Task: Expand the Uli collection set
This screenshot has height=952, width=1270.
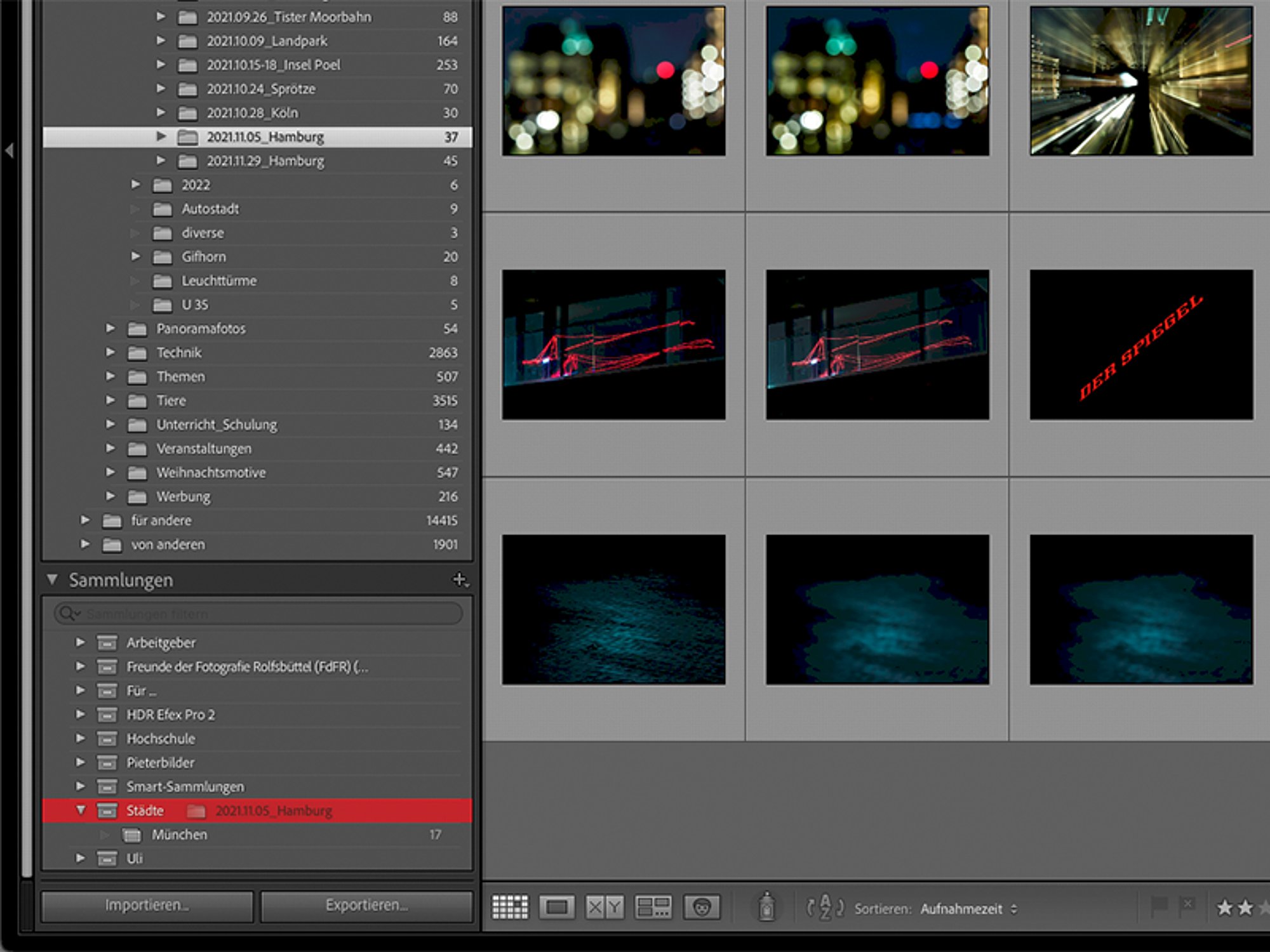Action: 80,858
